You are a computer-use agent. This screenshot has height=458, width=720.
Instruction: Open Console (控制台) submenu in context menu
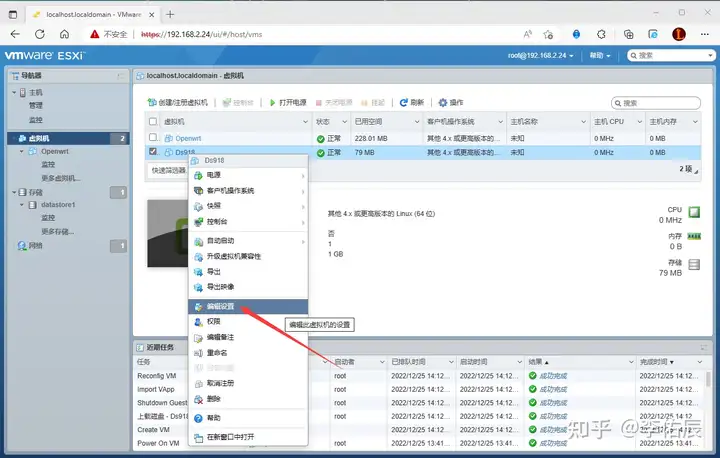[x=248, y=221]
